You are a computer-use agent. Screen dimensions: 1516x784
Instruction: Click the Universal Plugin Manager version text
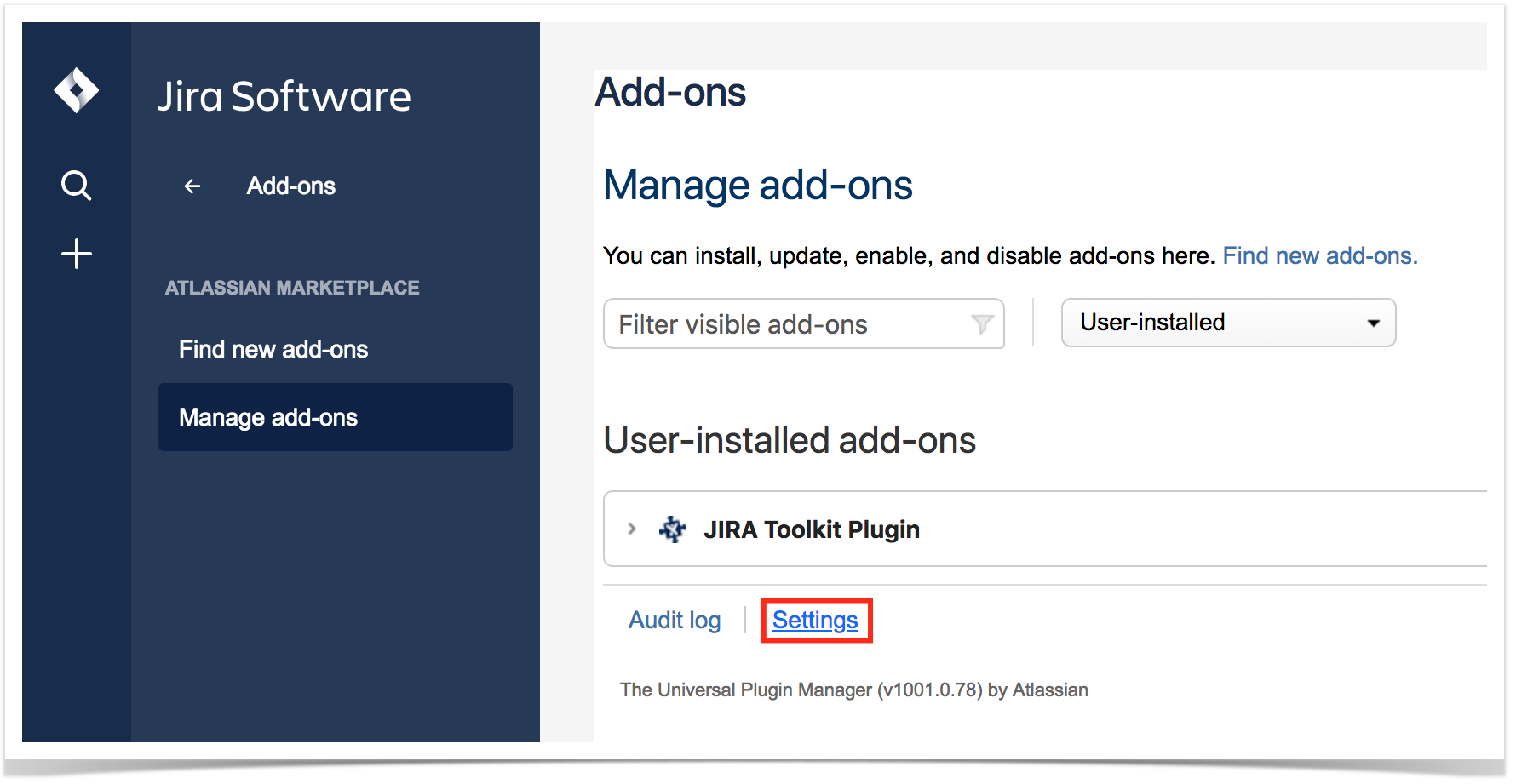coord(854,690)
